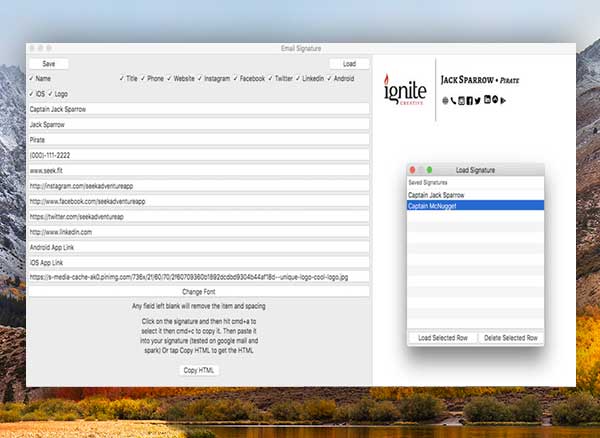Screen dimensions: 600x438
Task: Toggle the iOS checkbox
Action: click(x=31, y=94)
